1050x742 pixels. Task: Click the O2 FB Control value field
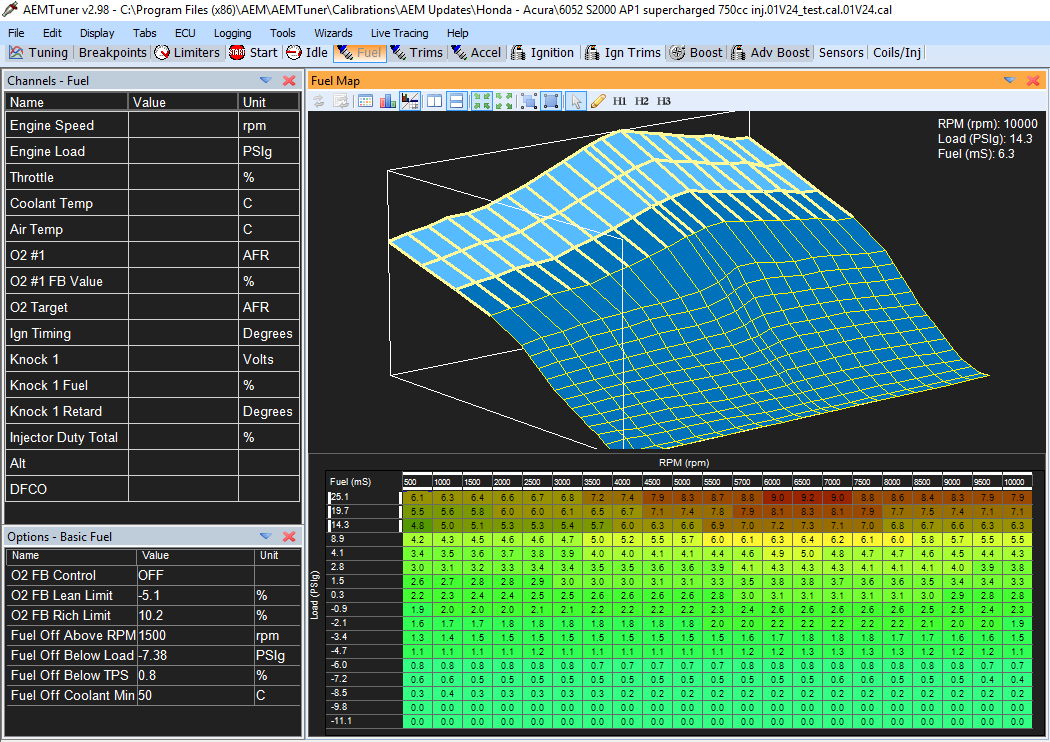195,576
